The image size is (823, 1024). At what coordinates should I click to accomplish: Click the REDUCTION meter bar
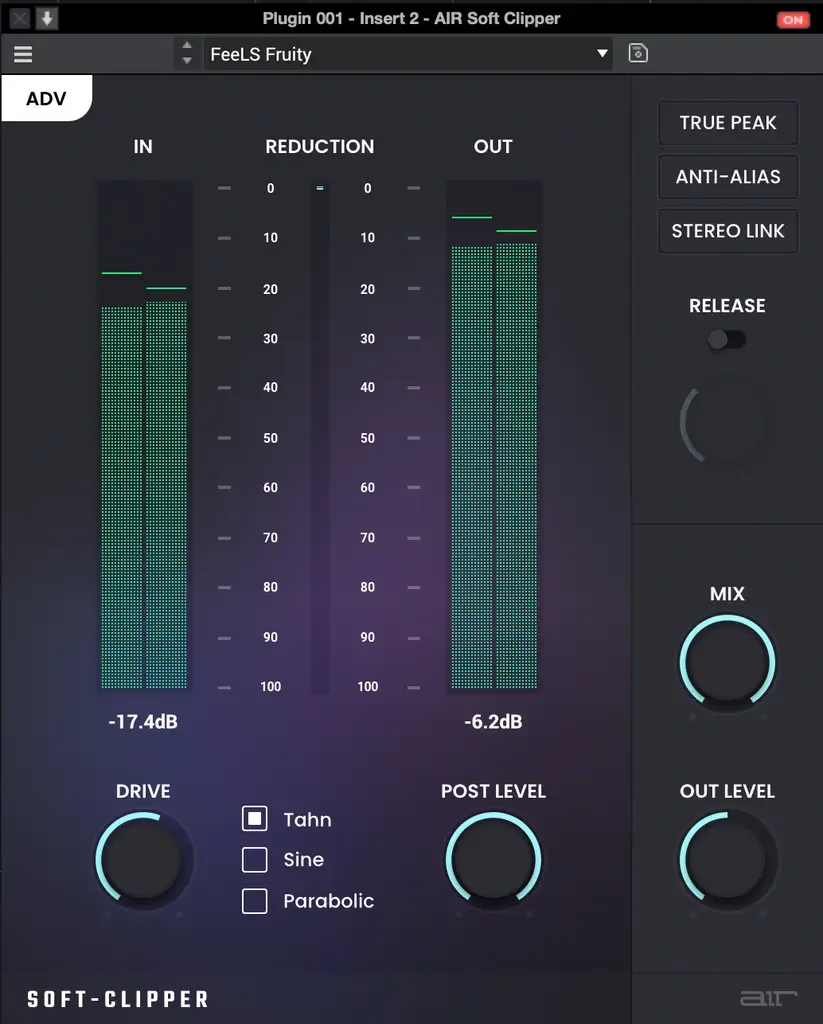pyautogui.click(x=320, y=438)
